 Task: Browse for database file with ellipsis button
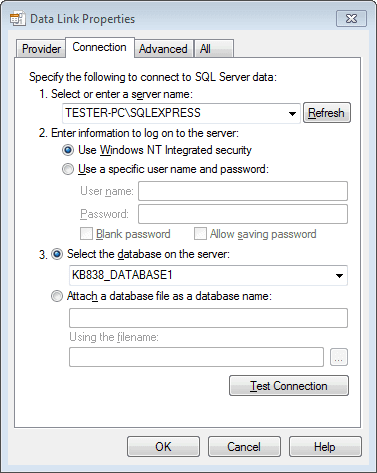point(339,357)
